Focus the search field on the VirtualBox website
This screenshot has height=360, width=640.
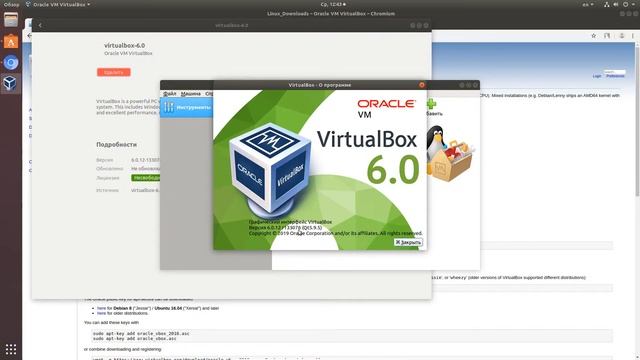tap(614, 72)
